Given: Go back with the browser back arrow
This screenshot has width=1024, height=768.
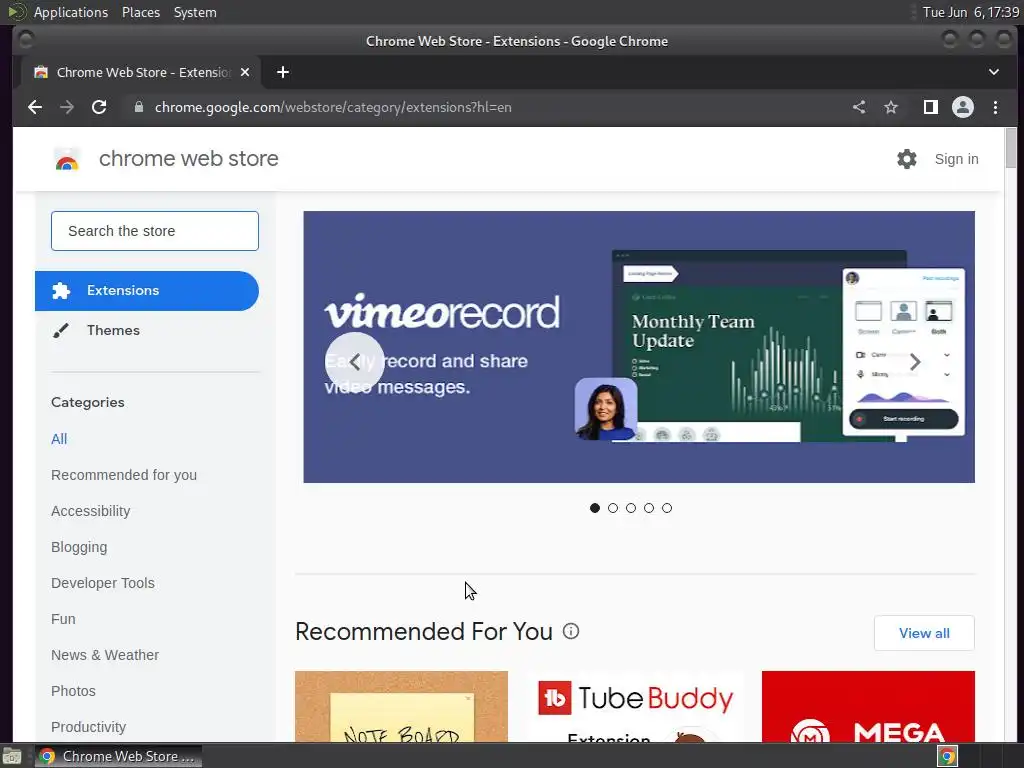Looking at the screenshot, I should click(35, 107).
